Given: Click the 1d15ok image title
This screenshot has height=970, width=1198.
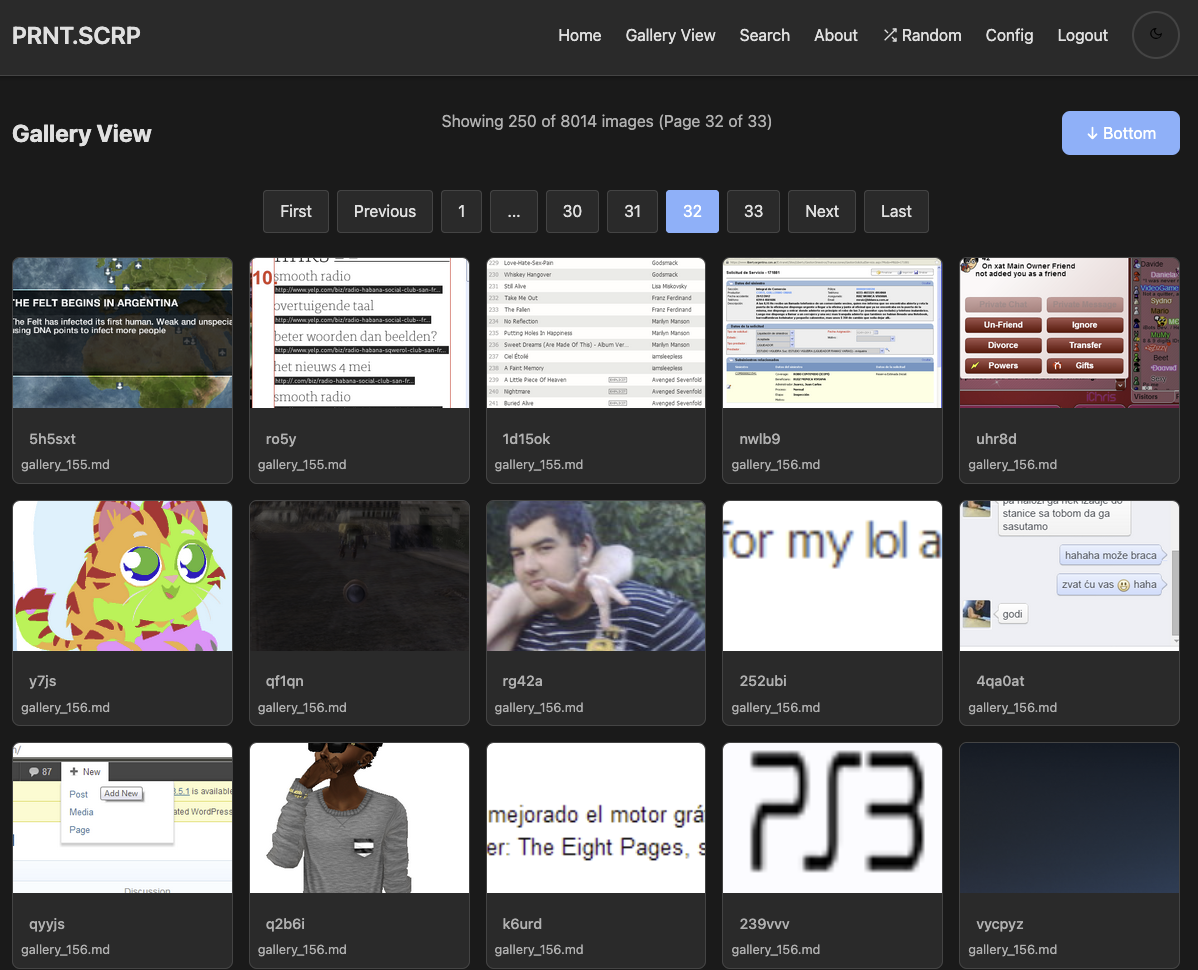Looking at the screenshot, I should pos(526,439).
